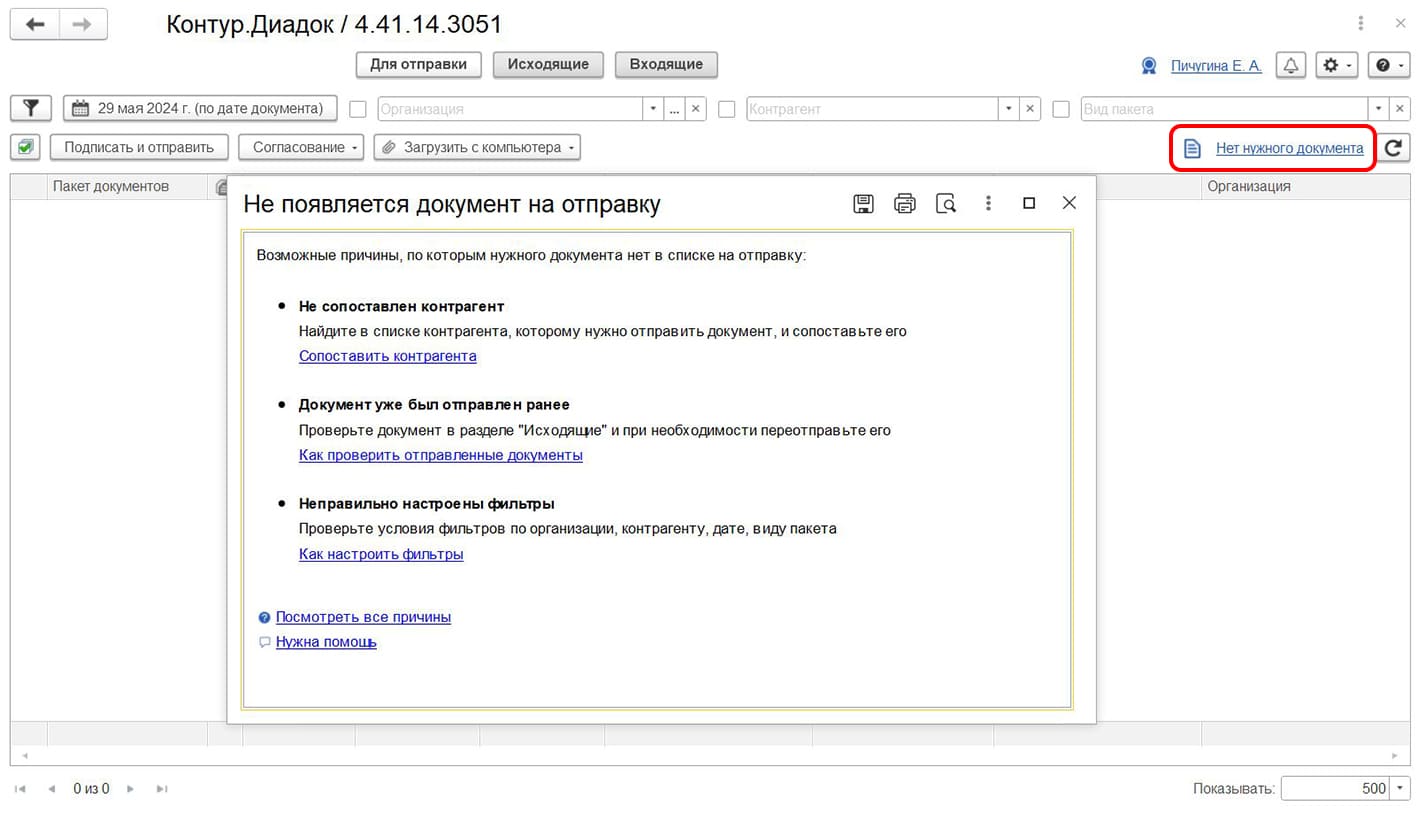The height and width of the screenshot is (813, 1418).
Task: Click 'Нужна помощь' link
Action: (x=326, y=642)
